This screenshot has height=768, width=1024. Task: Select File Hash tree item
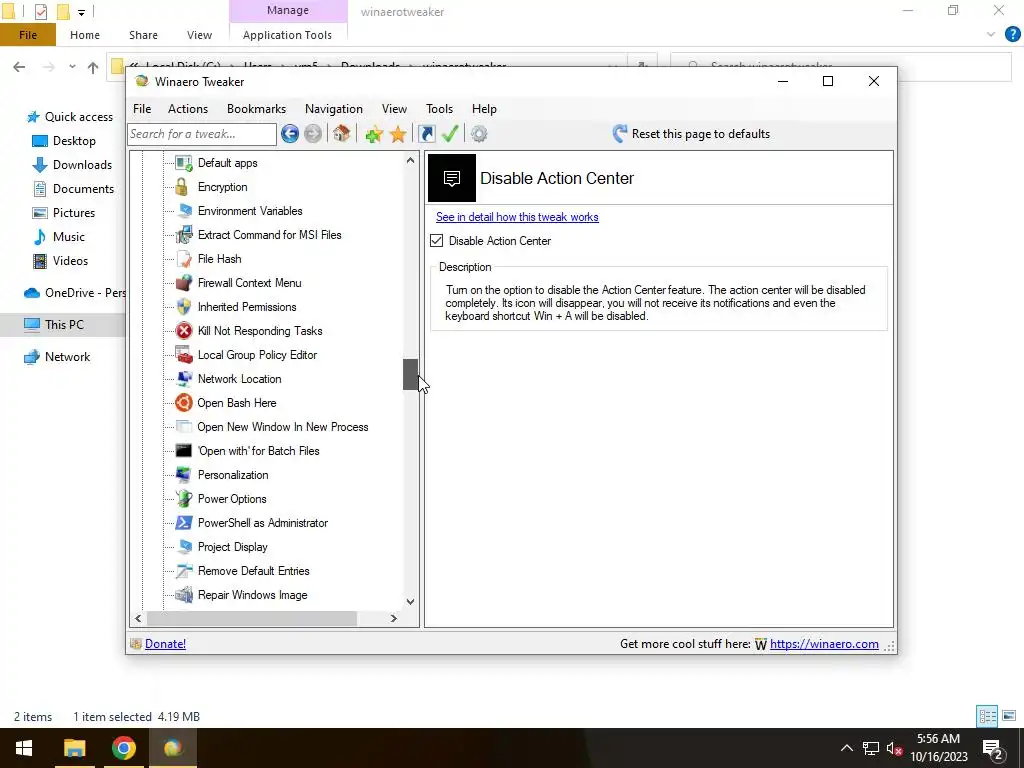click(x=219, y=259)
